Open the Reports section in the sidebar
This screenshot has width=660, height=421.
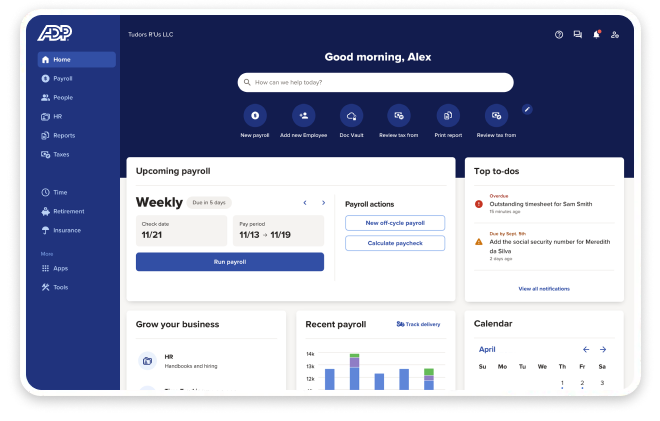point(63,135)
